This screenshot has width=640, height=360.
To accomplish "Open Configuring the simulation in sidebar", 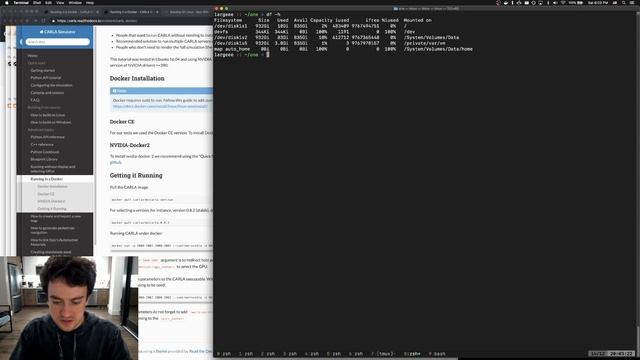I will (x=51, y=85).
